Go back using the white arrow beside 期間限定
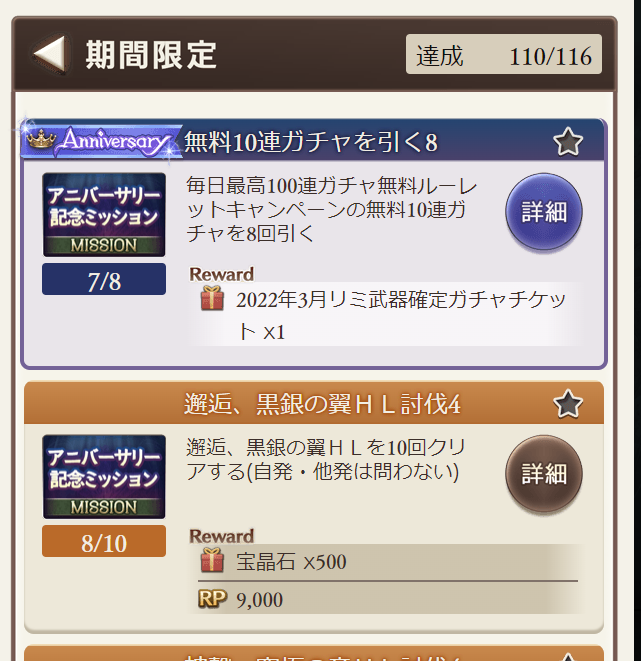The height and width of the screenshot is (661, 641). click(50, 54)
